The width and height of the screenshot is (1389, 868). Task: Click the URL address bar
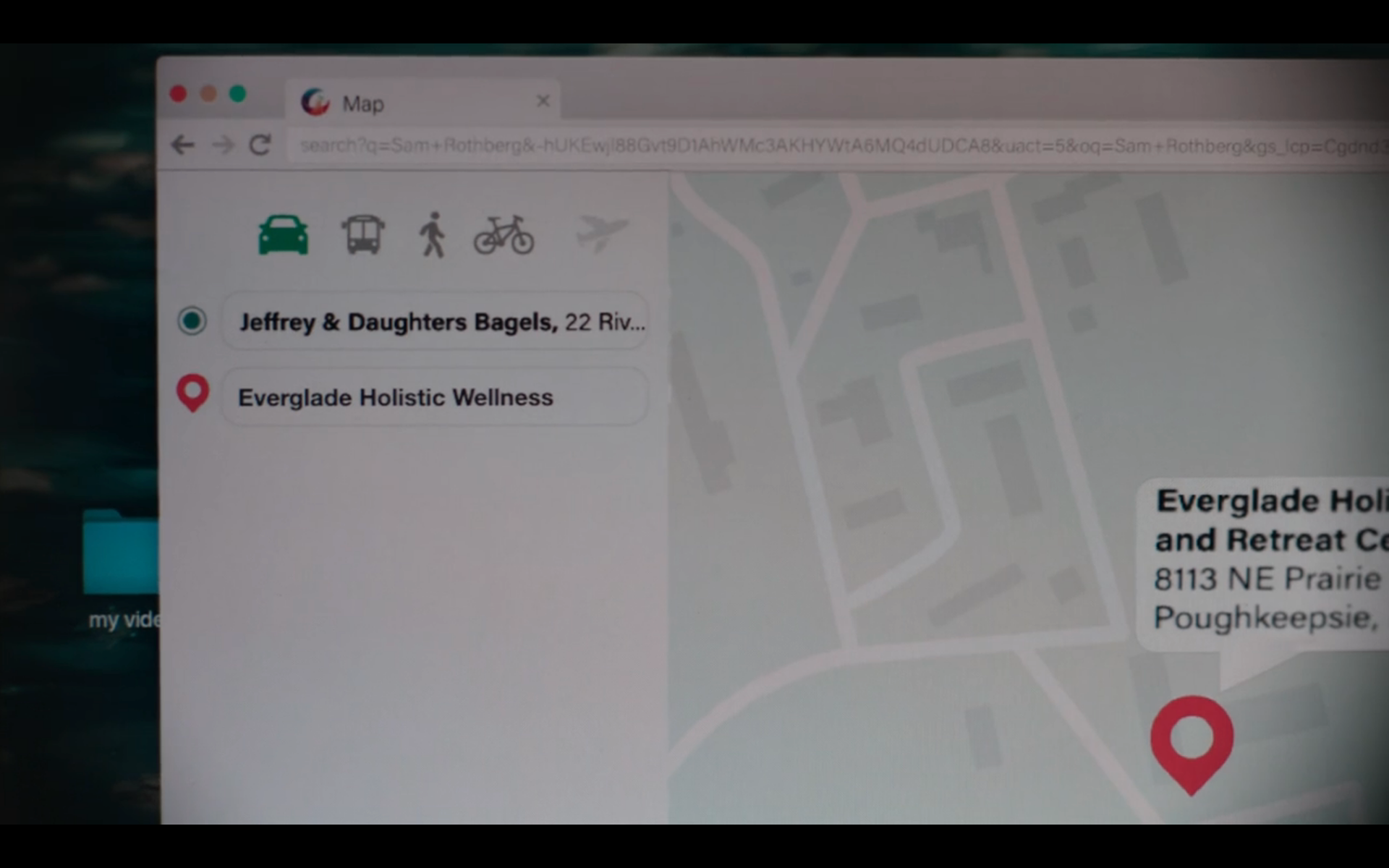click(x=832, y=146)
